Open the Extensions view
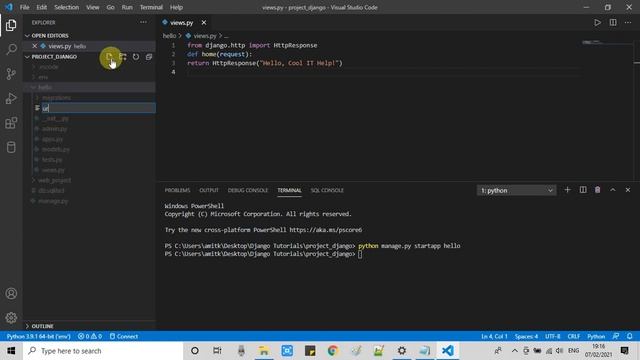Viewport: 640px width, 360px height. pyautogui.click(x=11, y=123)
